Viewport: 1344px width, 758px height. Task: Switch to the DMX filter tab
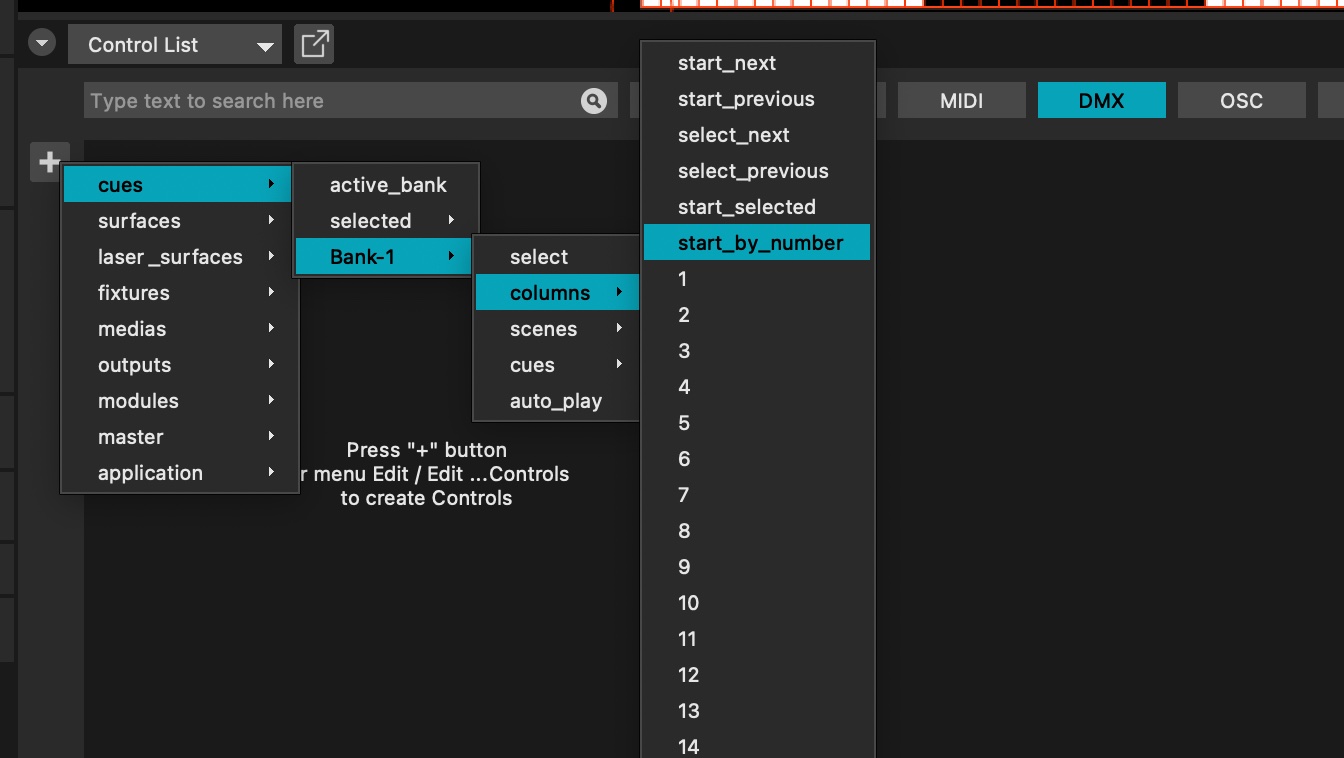click(1102, 101)
